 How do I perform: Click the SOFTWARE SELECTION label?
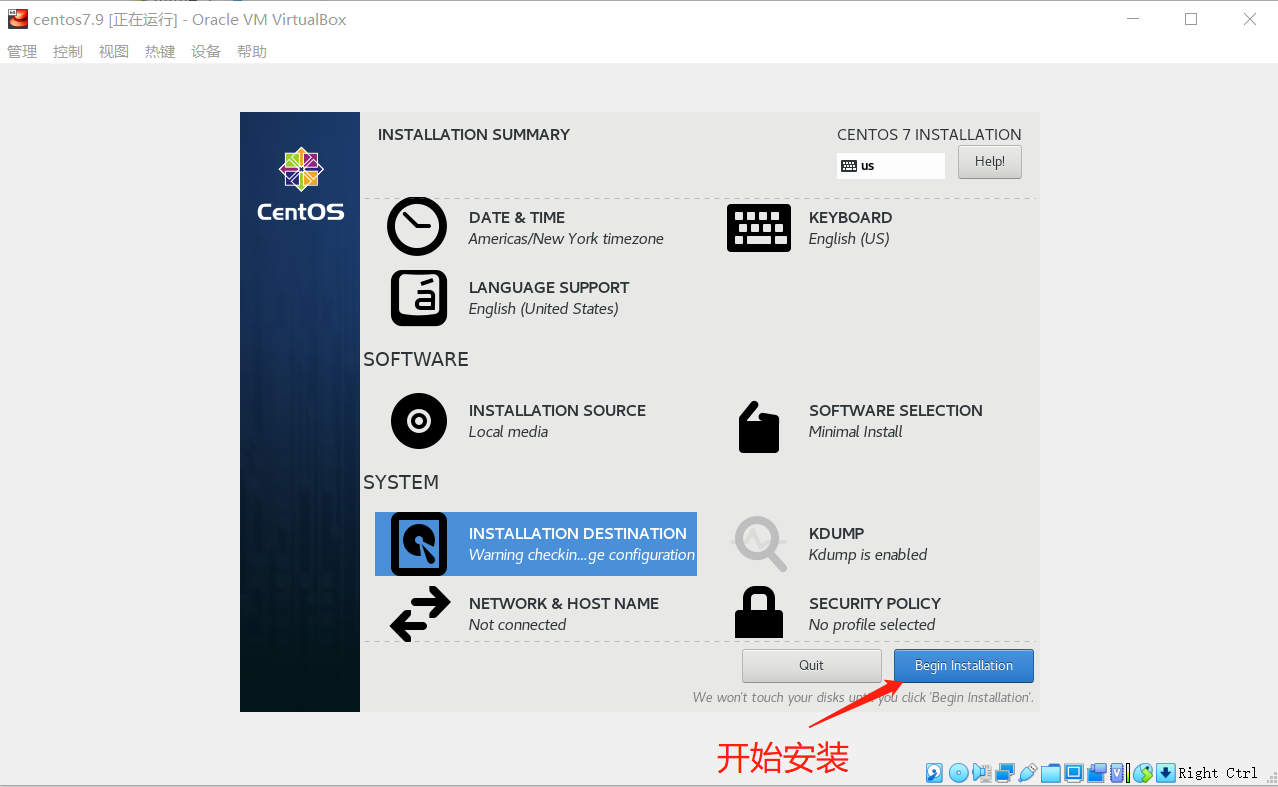(x=896, y=411)
